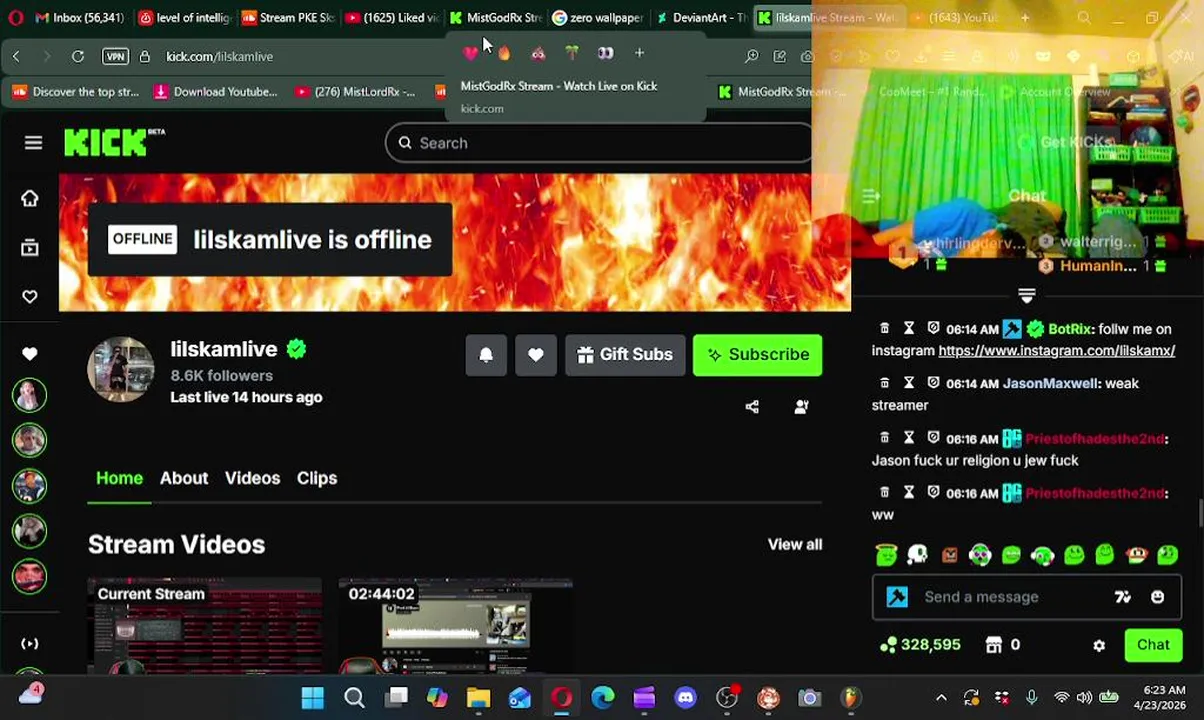Viewport: 1204px width, 720px height.
Task: Open the Clips tab
Action: tap(317, 478)
